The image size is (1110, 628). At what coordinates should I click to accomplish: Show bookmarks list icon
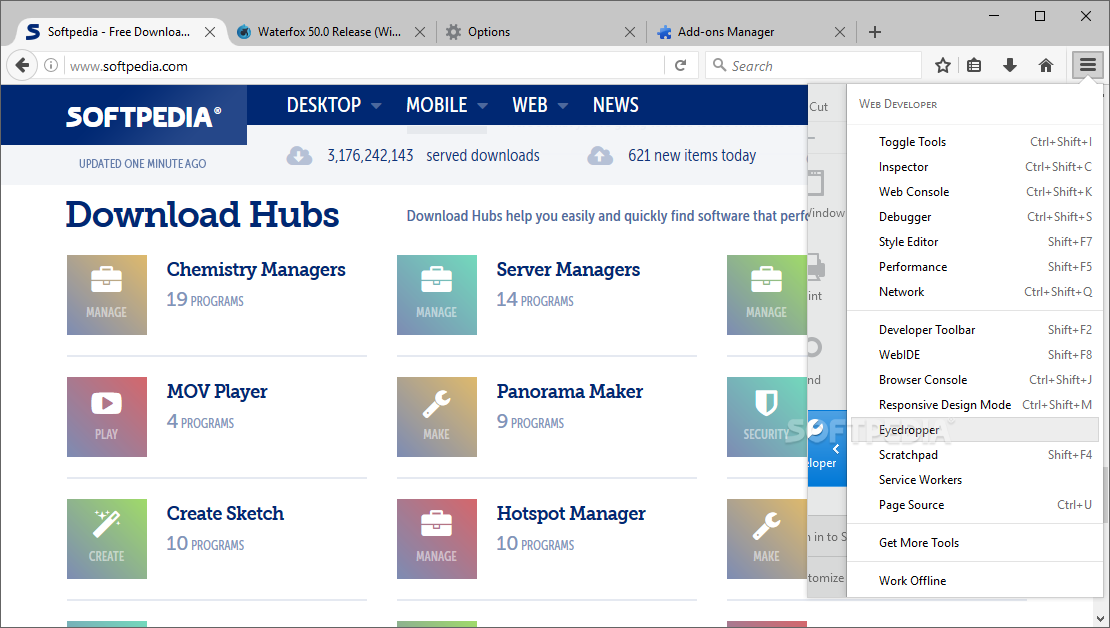[974, 66]
